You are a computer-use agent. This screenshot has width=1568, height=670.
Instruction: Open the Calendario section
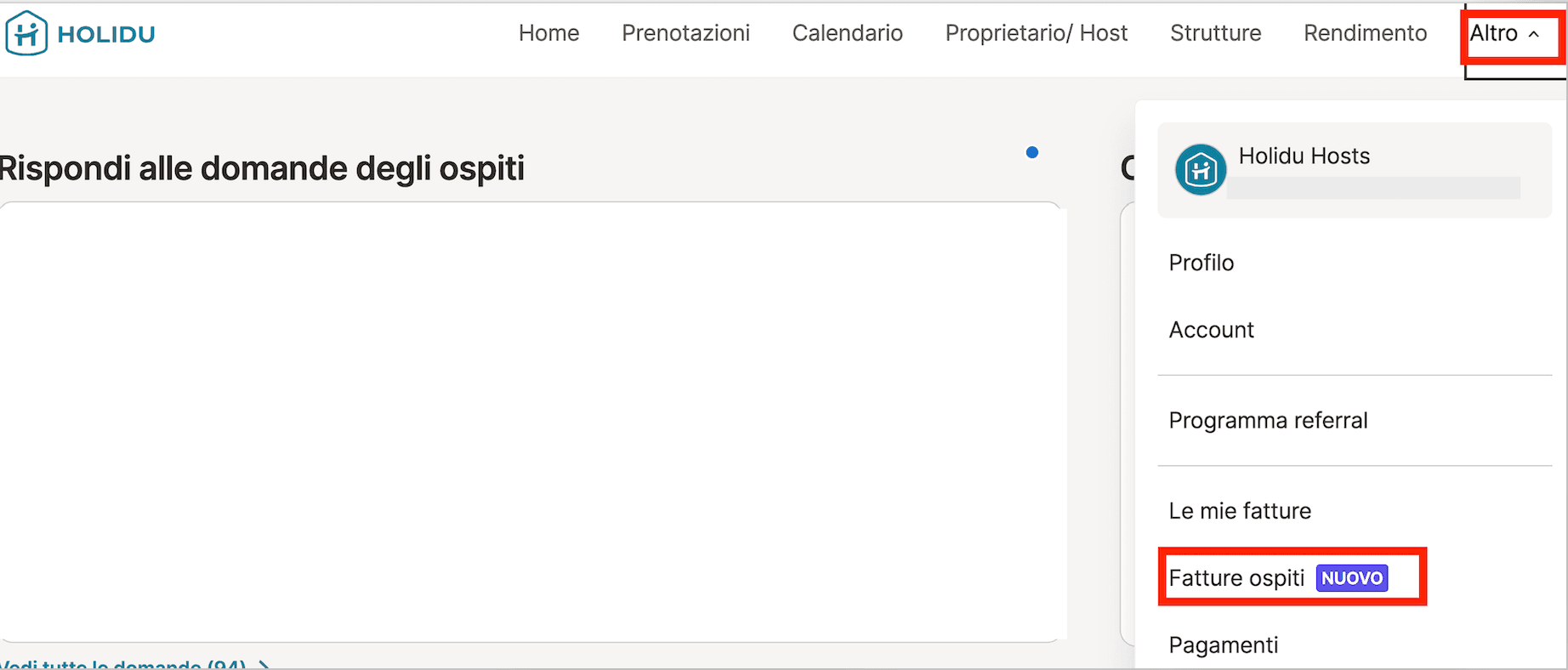(847, 33)
